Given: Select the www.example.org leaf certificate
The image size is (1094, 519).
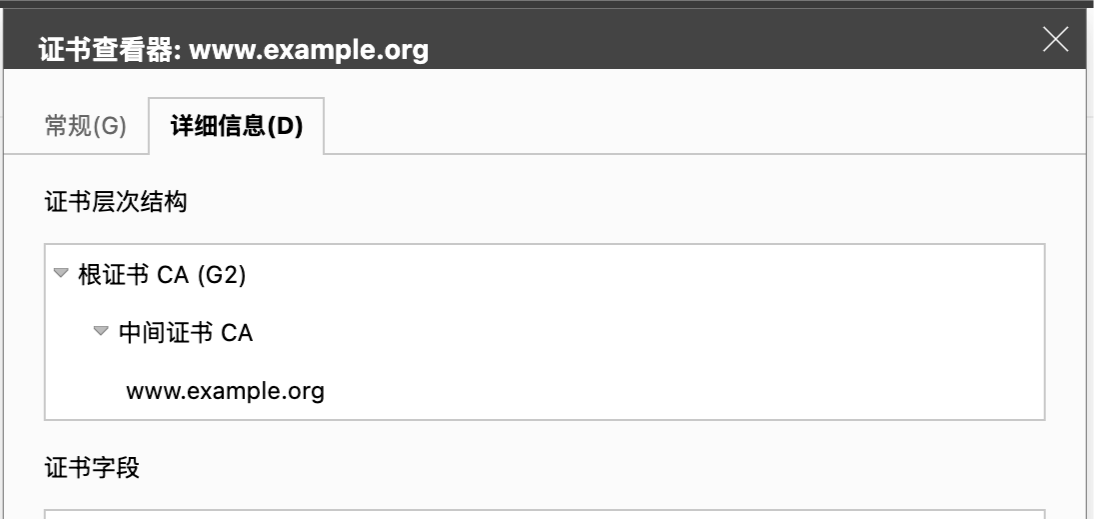Looking at the screenshot, I should 225,390.
